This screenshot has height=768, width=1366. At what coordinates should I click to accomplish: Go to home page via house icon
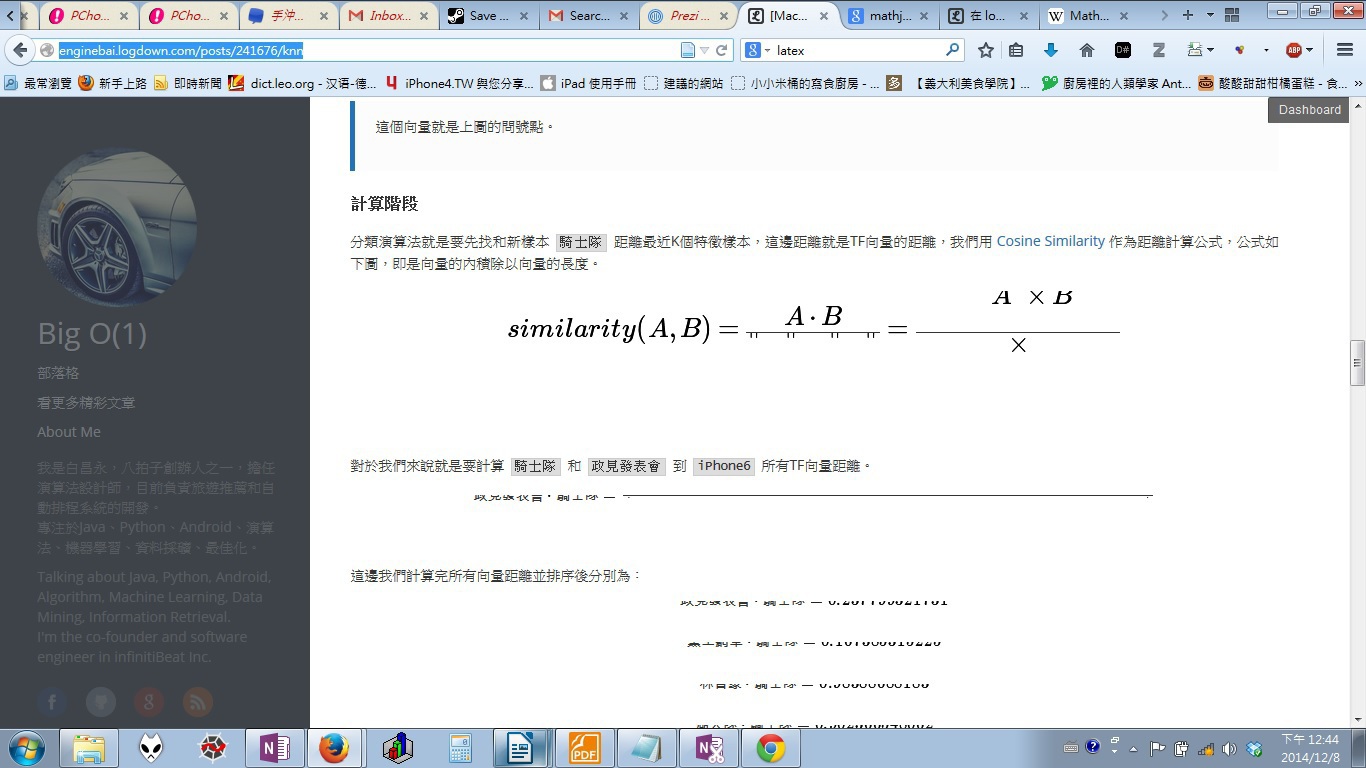click(x=1087, y=50)
